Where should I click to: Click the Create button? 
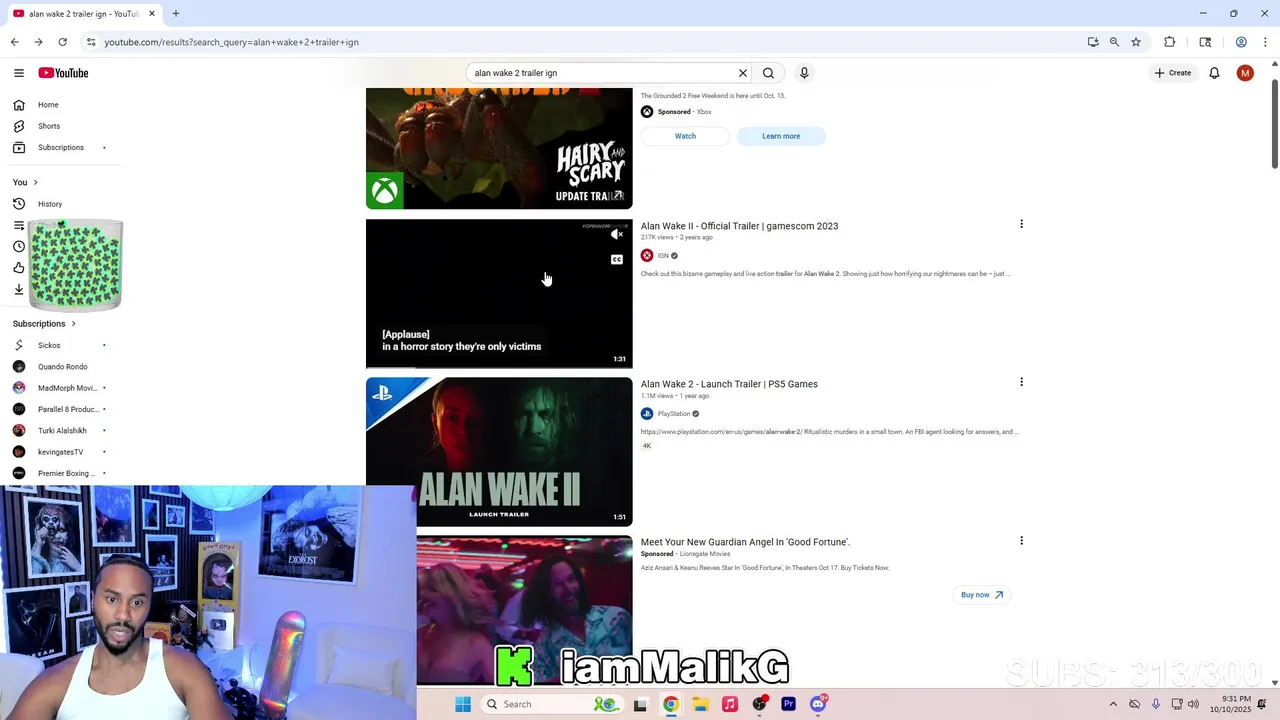1173,73
